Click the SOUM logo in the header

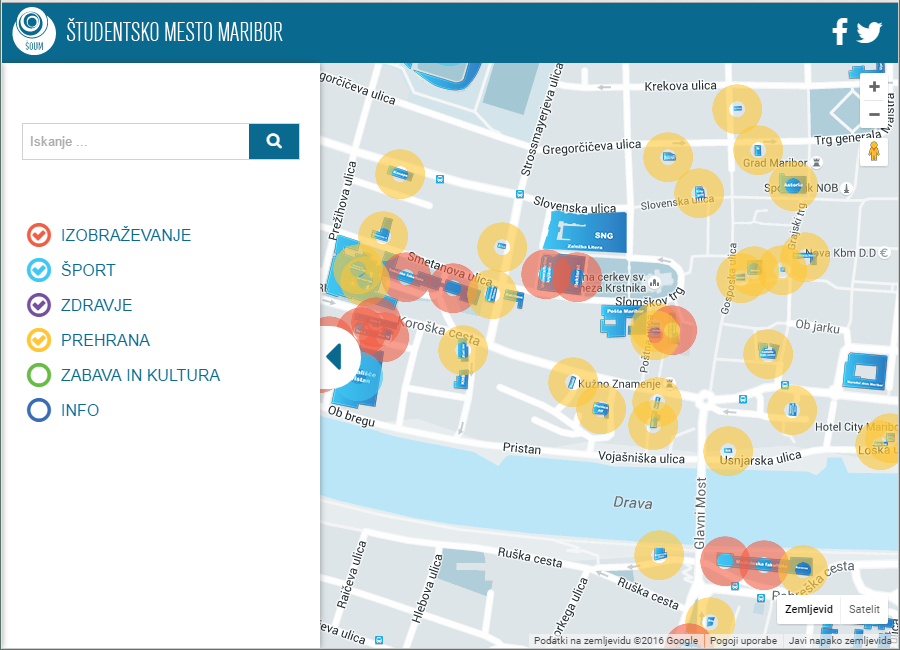(x=34, y=32)
